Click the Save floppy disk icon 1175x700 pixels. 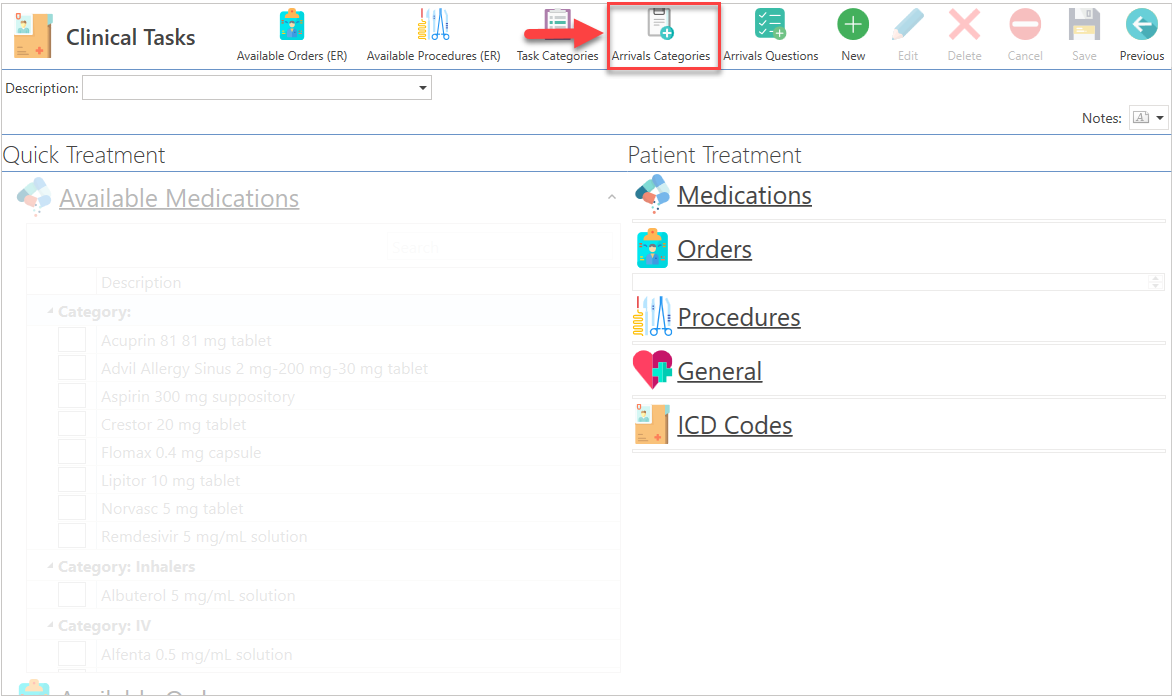pyautogui.click(x=1084, y=25)
